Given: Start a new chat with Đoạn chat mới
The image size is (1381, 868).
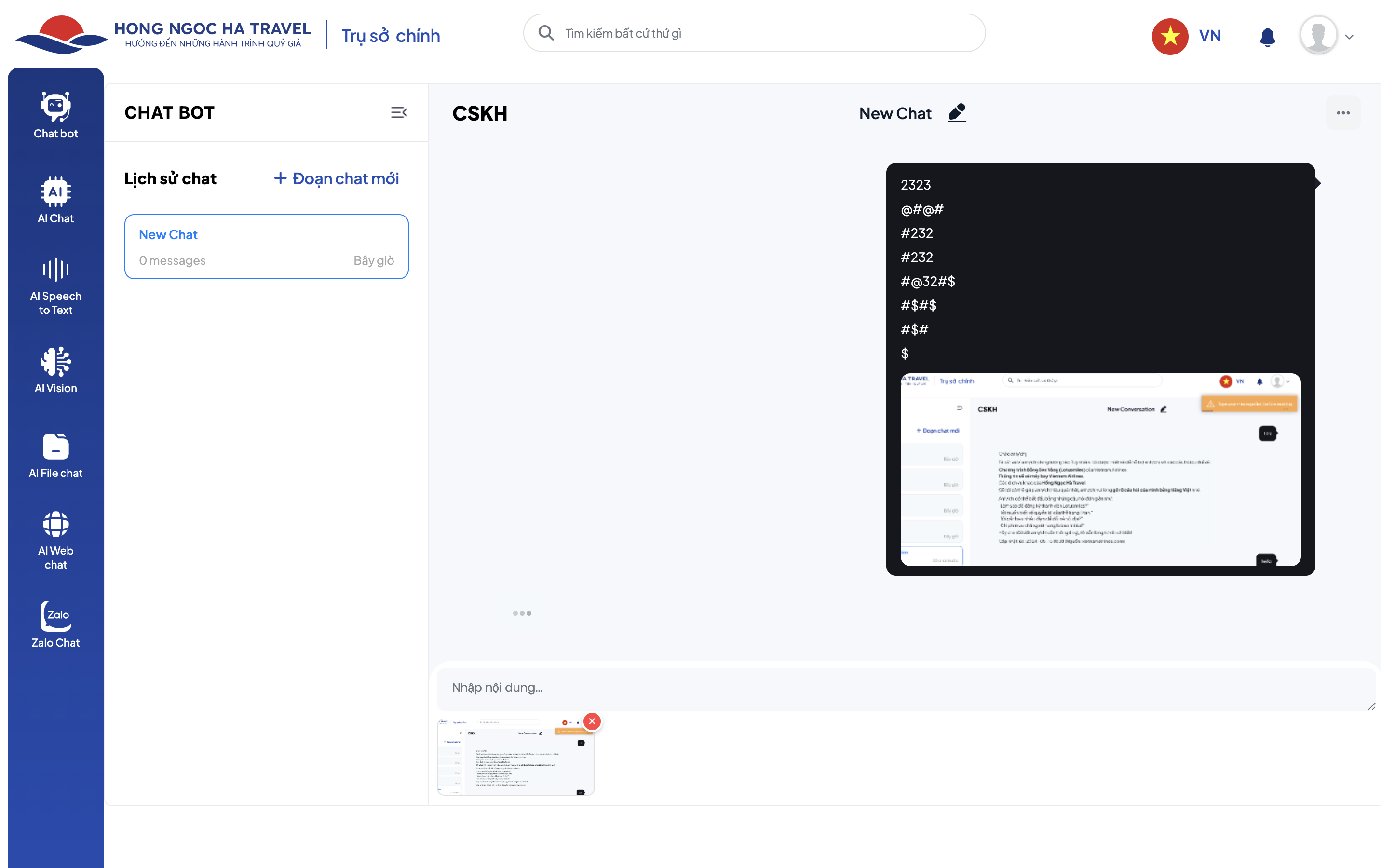Looking at the screenshot, I should (336, 178).
